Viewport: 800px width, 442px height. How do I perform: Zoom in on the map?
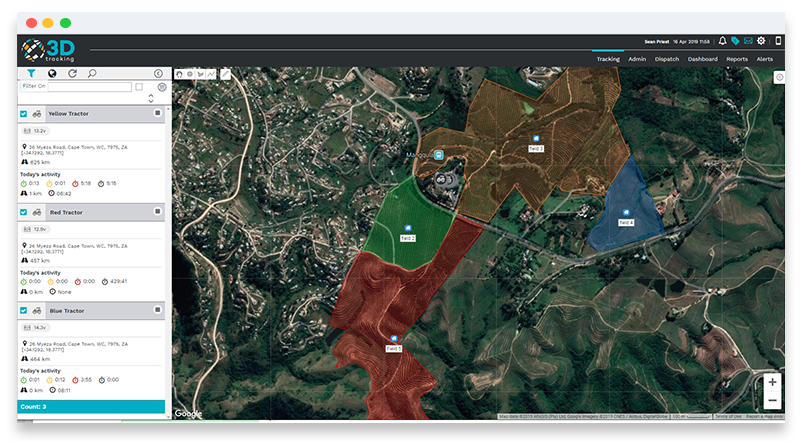click(x=772, y=382)
